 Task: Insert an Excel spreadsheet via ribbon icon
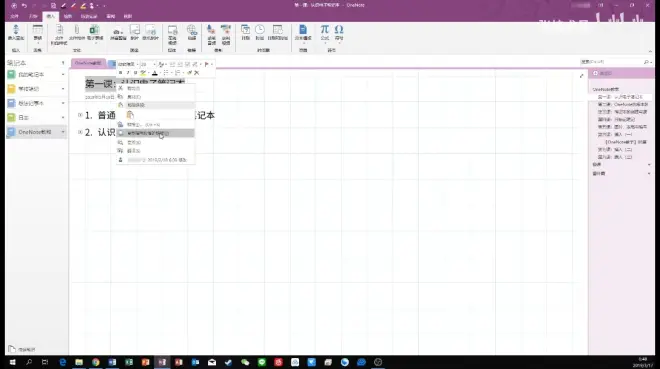95,32
